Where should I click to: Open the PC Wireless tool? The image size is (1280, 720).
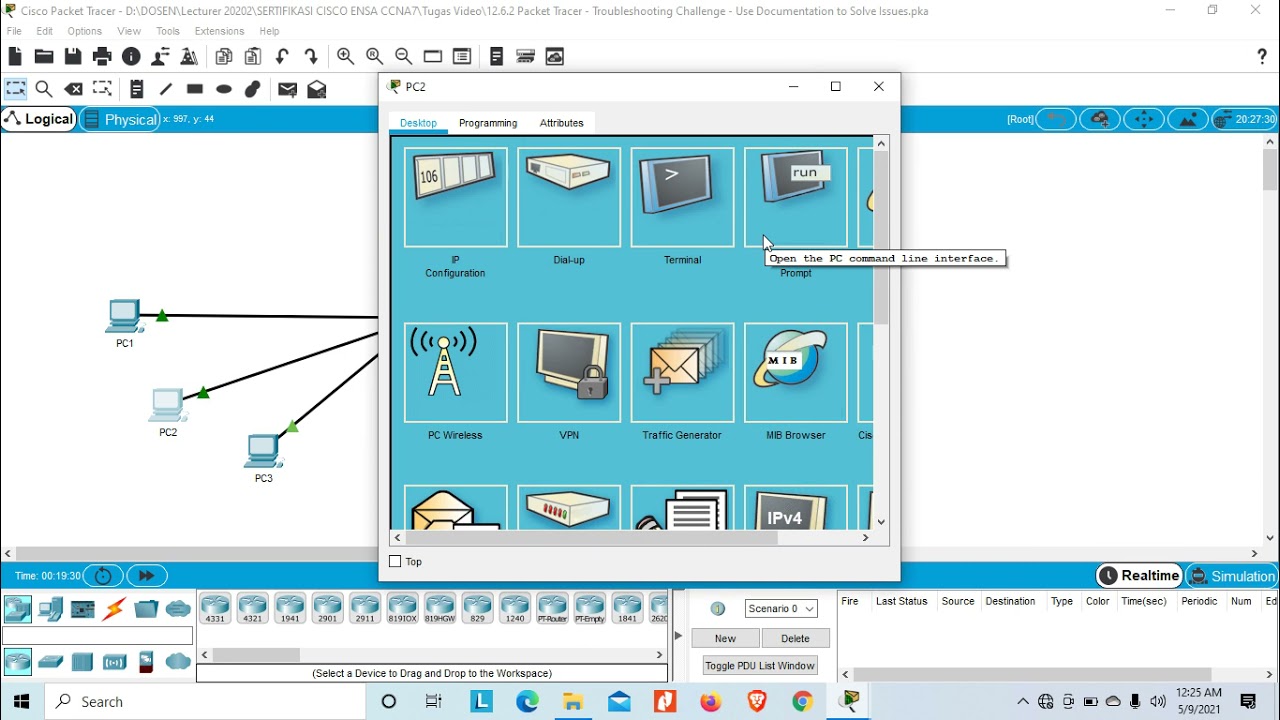pyautogui.click(x=455, y=373)
